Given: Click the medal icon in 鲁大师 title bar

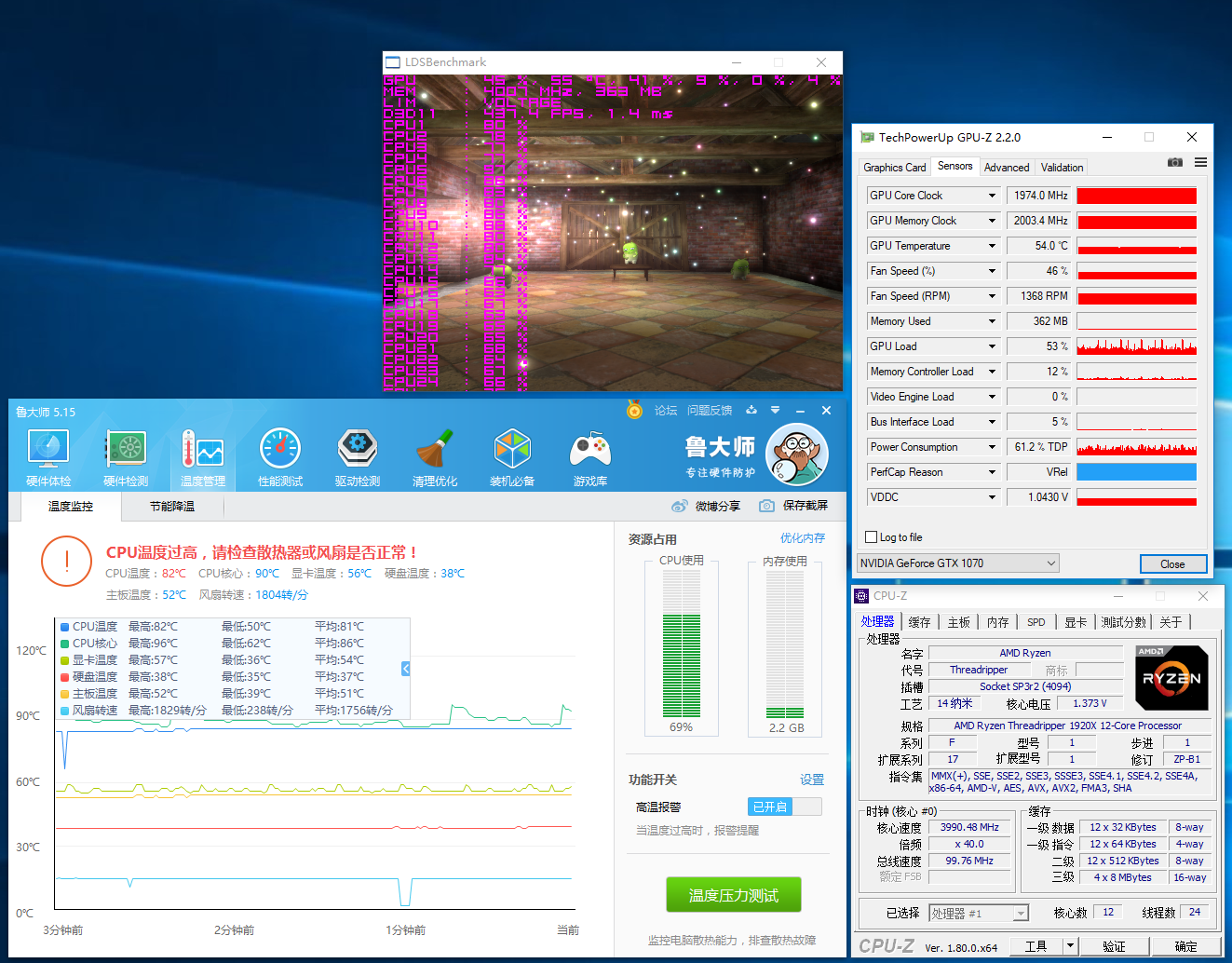Looking at the screenshot, I should click(x=634, y=410).
